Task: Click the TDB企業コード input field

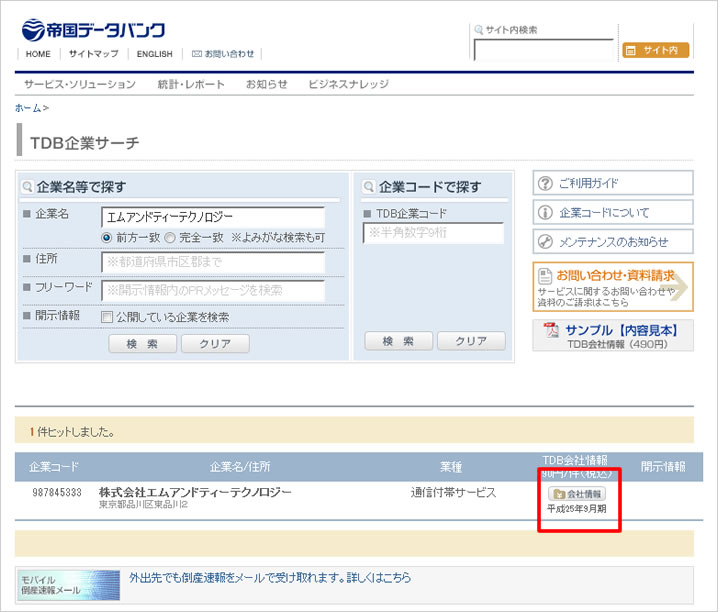Action: pos(433,233)
